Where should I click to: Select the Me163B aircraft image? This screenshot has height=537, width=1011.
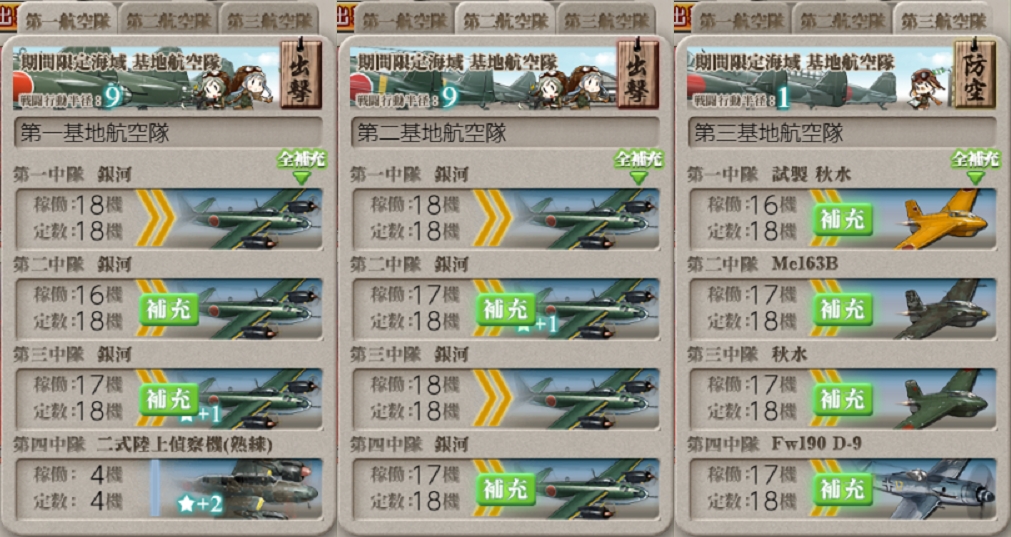pyautogui.click(x=943, y=309)
